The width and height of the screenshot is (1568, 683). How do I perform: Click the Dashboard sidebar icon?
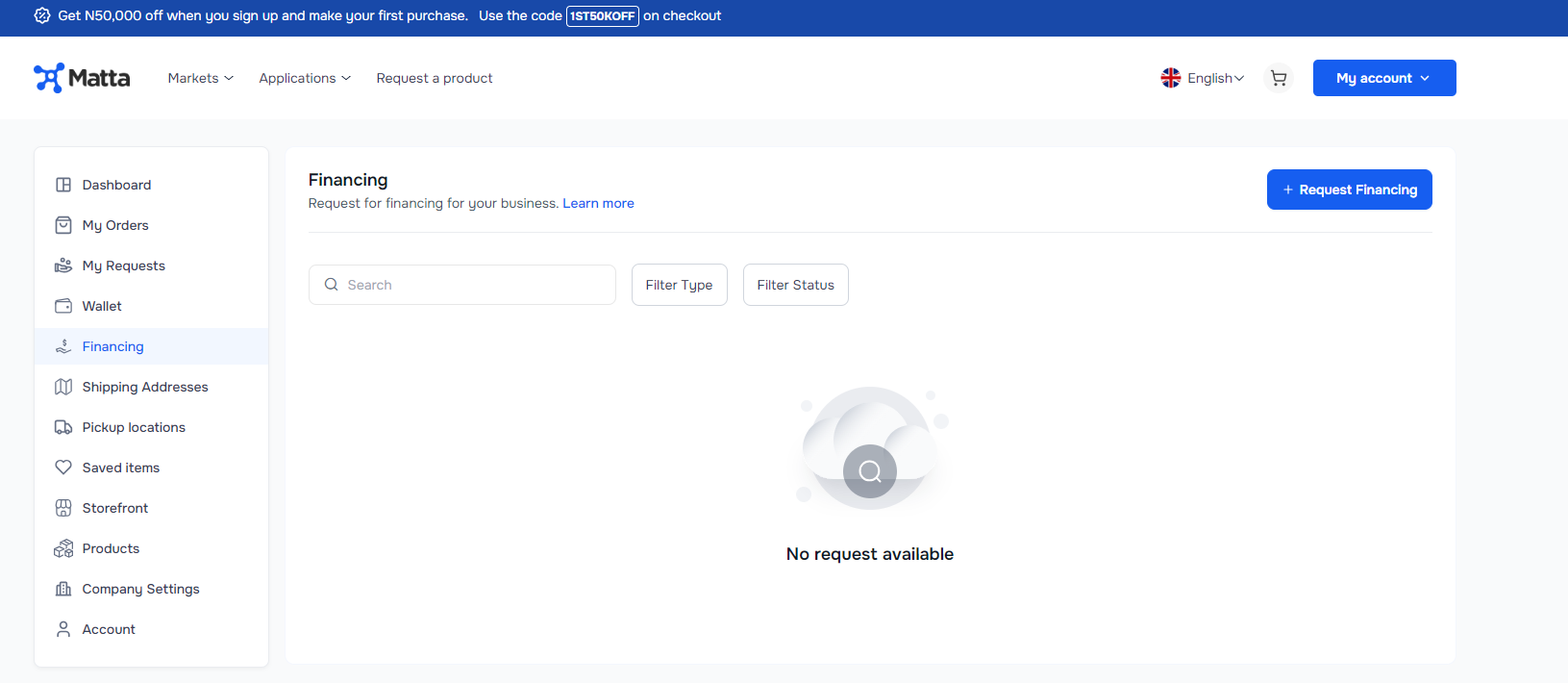point(63,185)
